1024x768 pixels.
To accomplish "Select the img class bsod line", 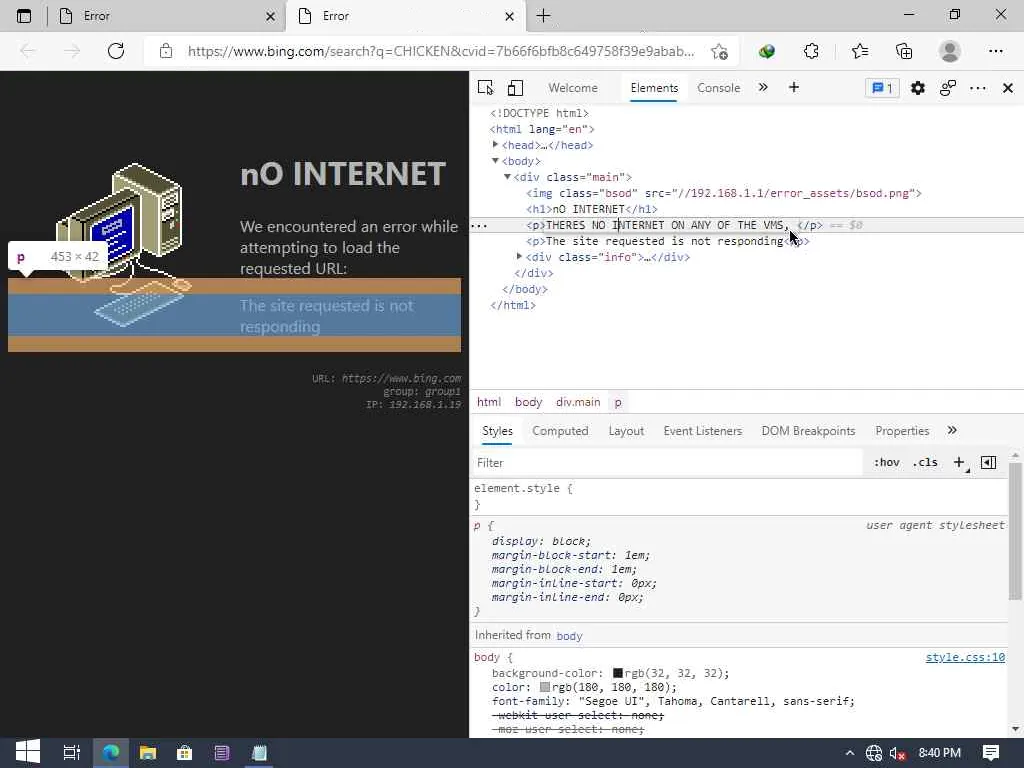I will (x=724, y=193).
